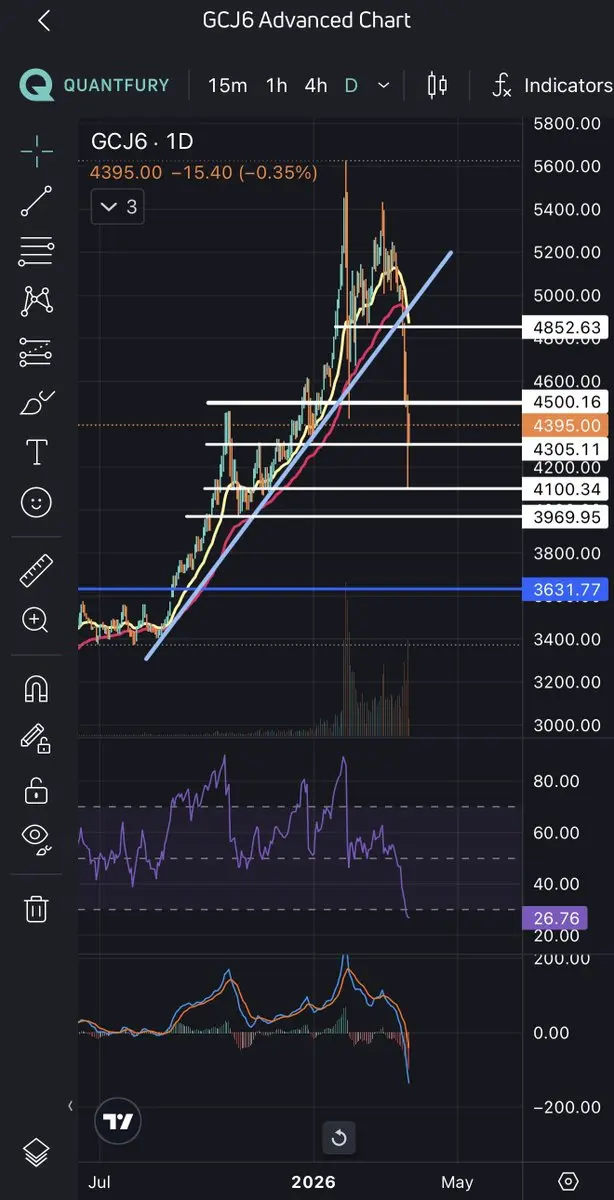Activate the ruler measure tool
This screenshot has height=1200, width=614.
[36, 571]
